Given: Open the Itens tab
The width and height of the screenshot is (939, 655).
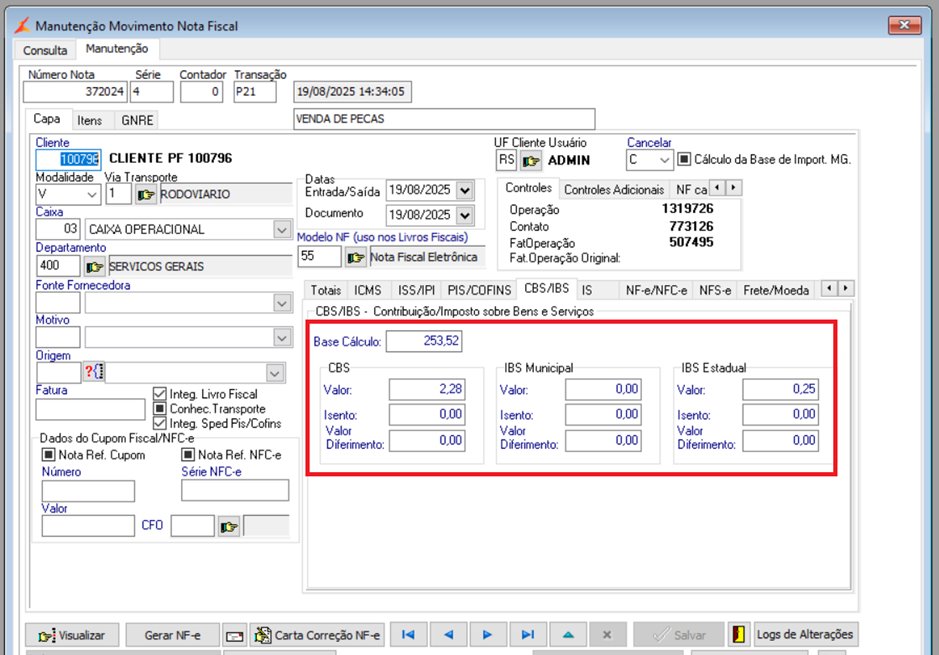Looking at the screenshot, I should (89, 120).
